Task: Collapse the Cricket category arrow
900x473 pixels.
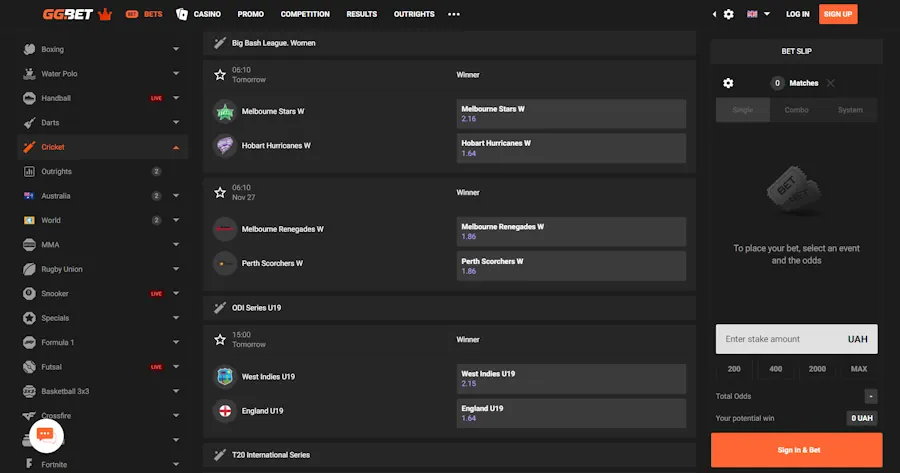Action: click(x=176, y=148)
